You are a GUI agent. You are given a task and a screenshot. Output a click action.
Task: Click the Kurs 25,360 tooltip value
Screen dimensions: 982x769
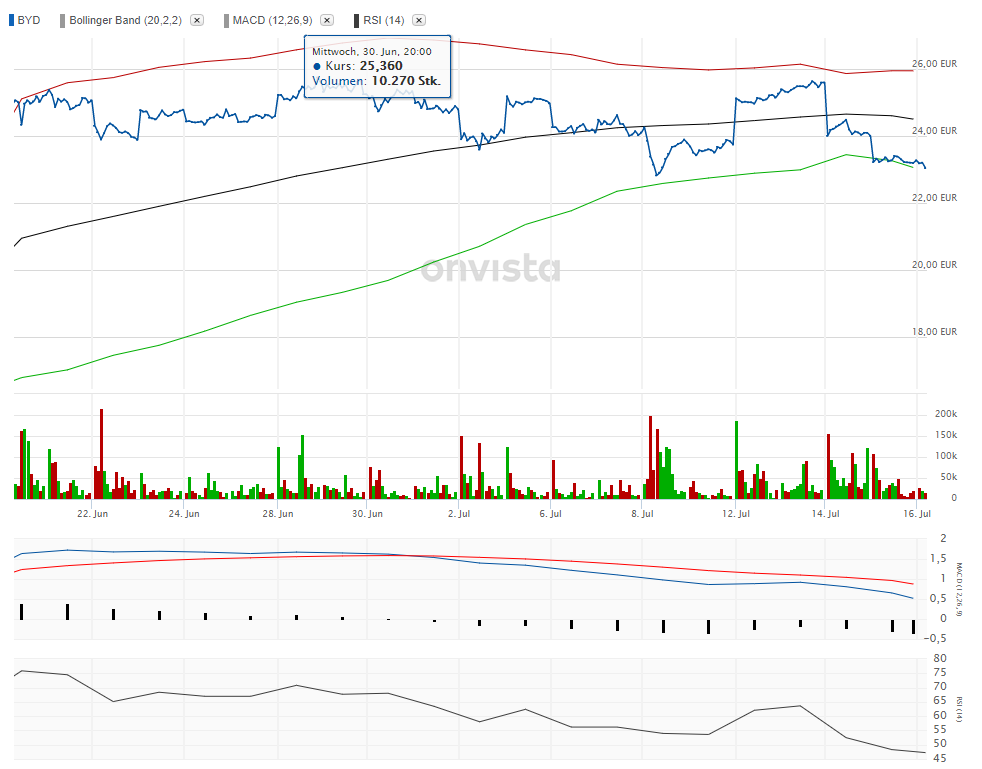[x=381, y=66]
